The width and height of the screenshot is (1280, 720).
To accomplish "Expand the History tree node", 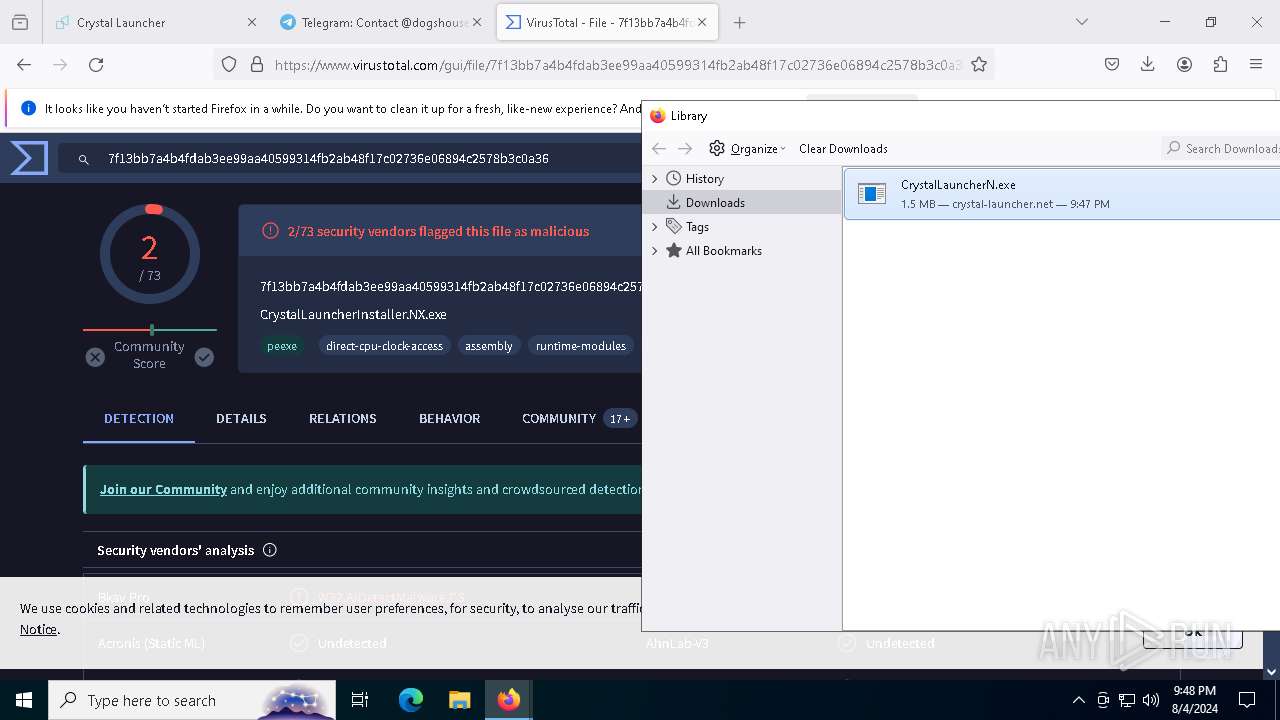I will click(655, 178).
